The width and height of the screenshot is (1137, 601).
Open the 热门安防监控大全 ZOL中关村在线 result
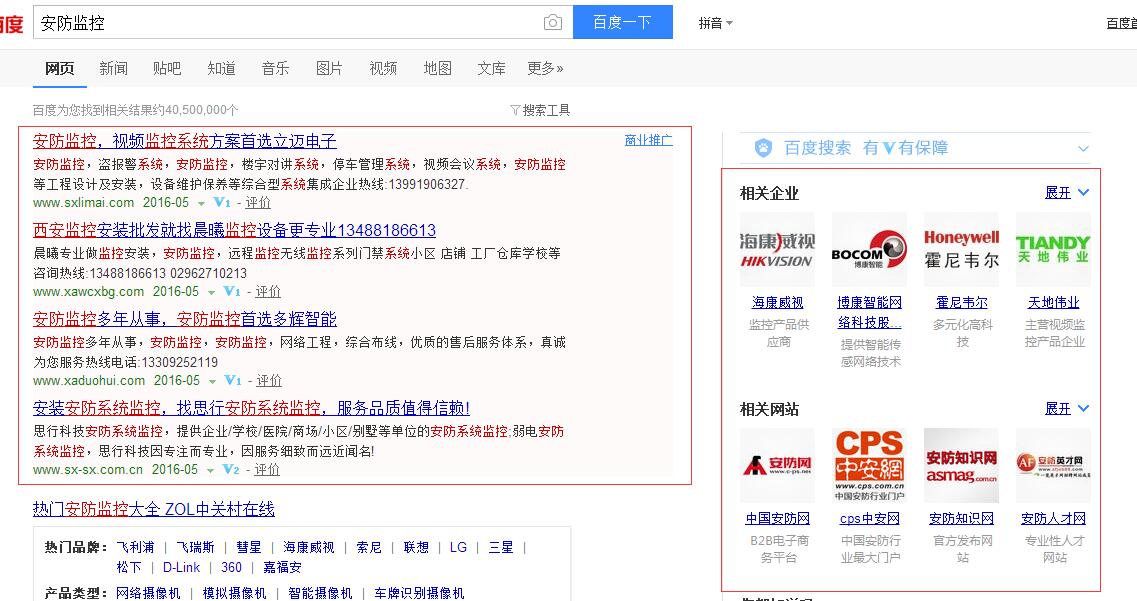click(153, 509)
